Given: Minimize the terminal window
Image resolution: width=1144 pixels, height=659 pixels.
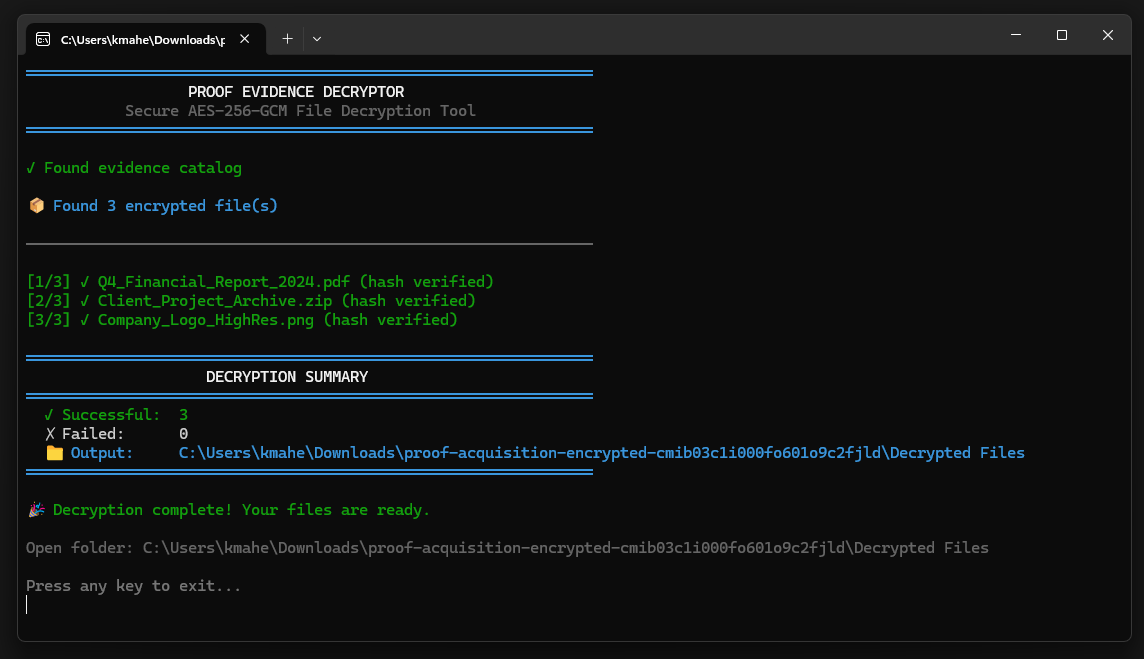Looking at the screenshot, I should [x=1016, y=35].
